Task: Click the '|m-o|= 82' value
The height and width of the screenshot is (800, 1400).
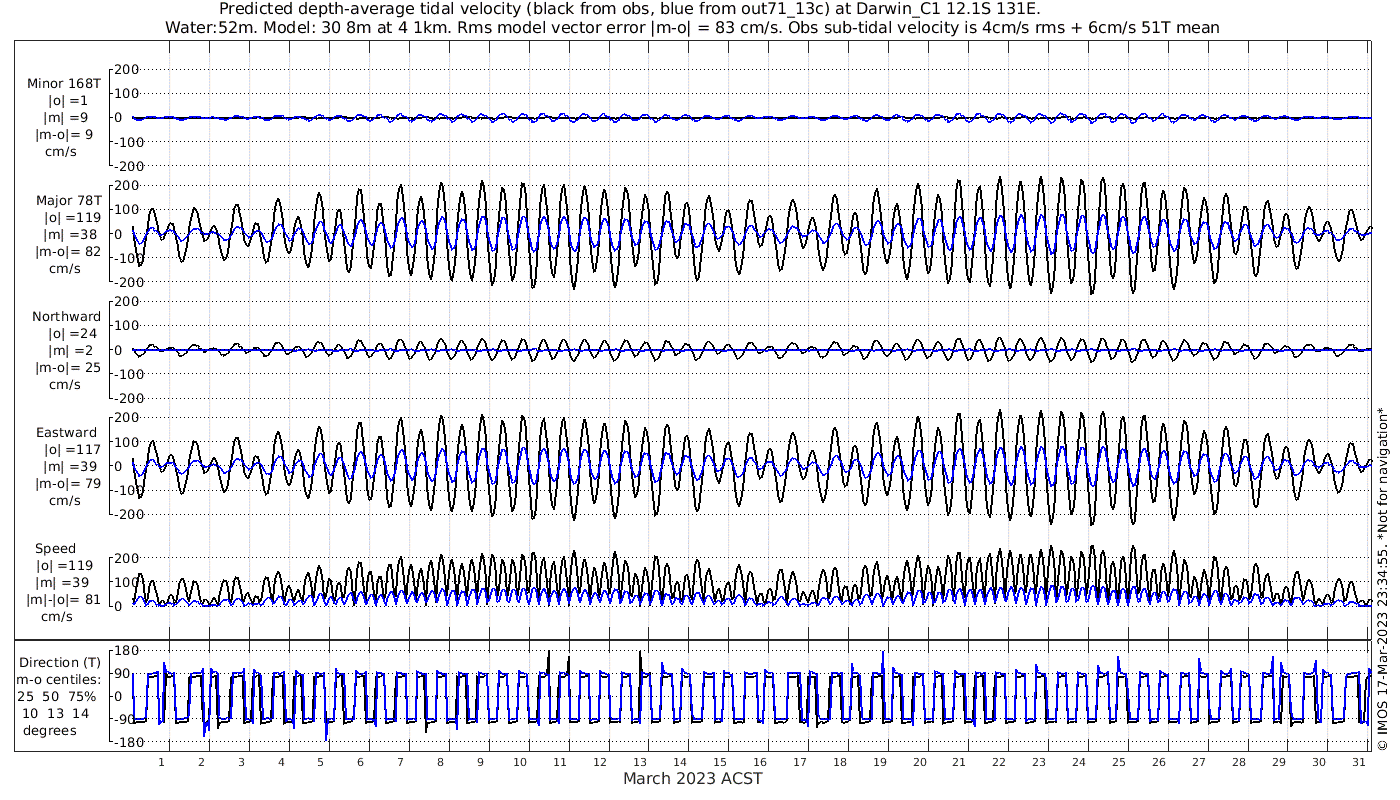Action: click(x=68, y=251)
